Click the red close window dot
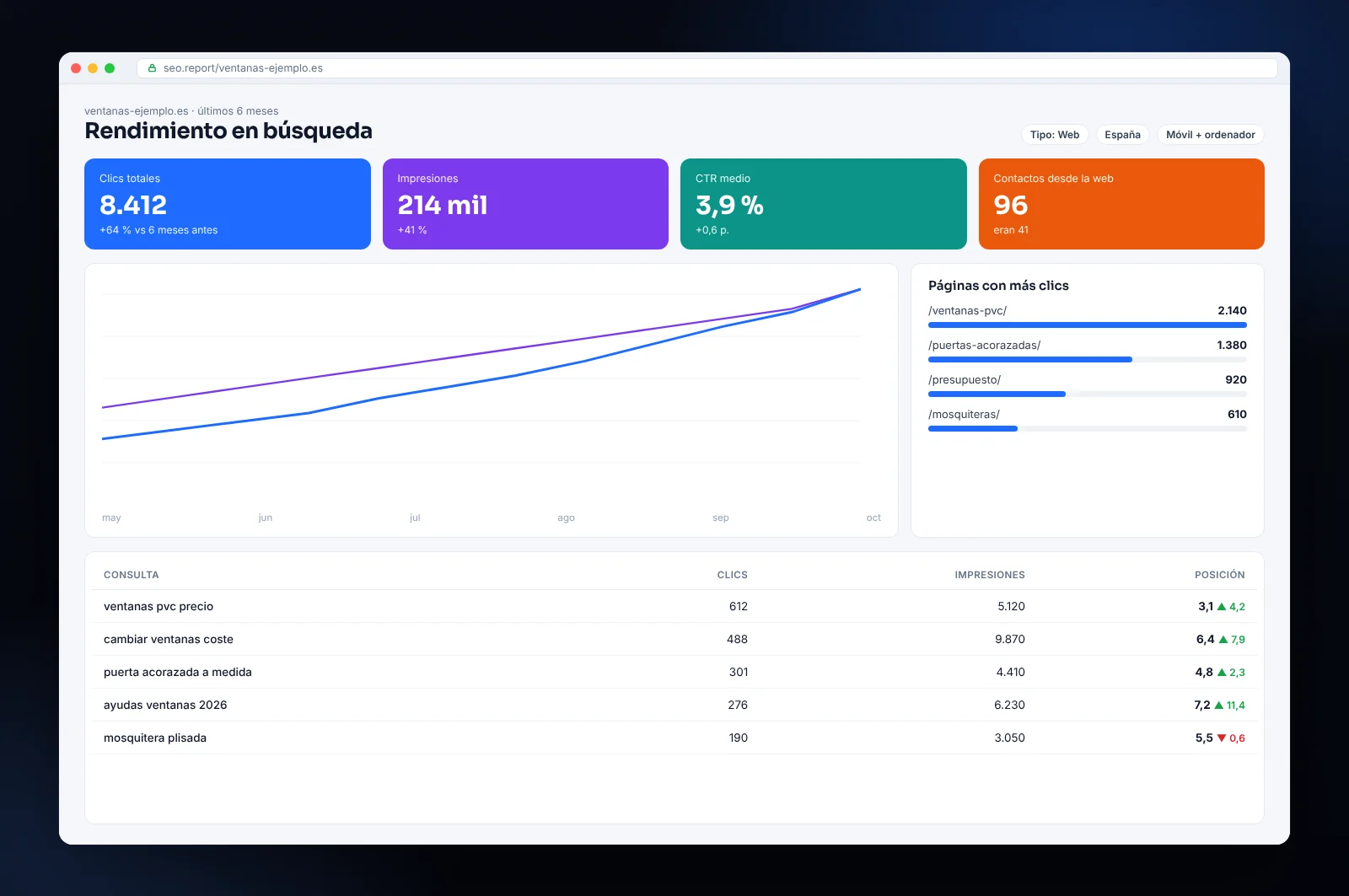Viewport: 1349px width, 896px height. pyautogui.click(x=76, y=68)
